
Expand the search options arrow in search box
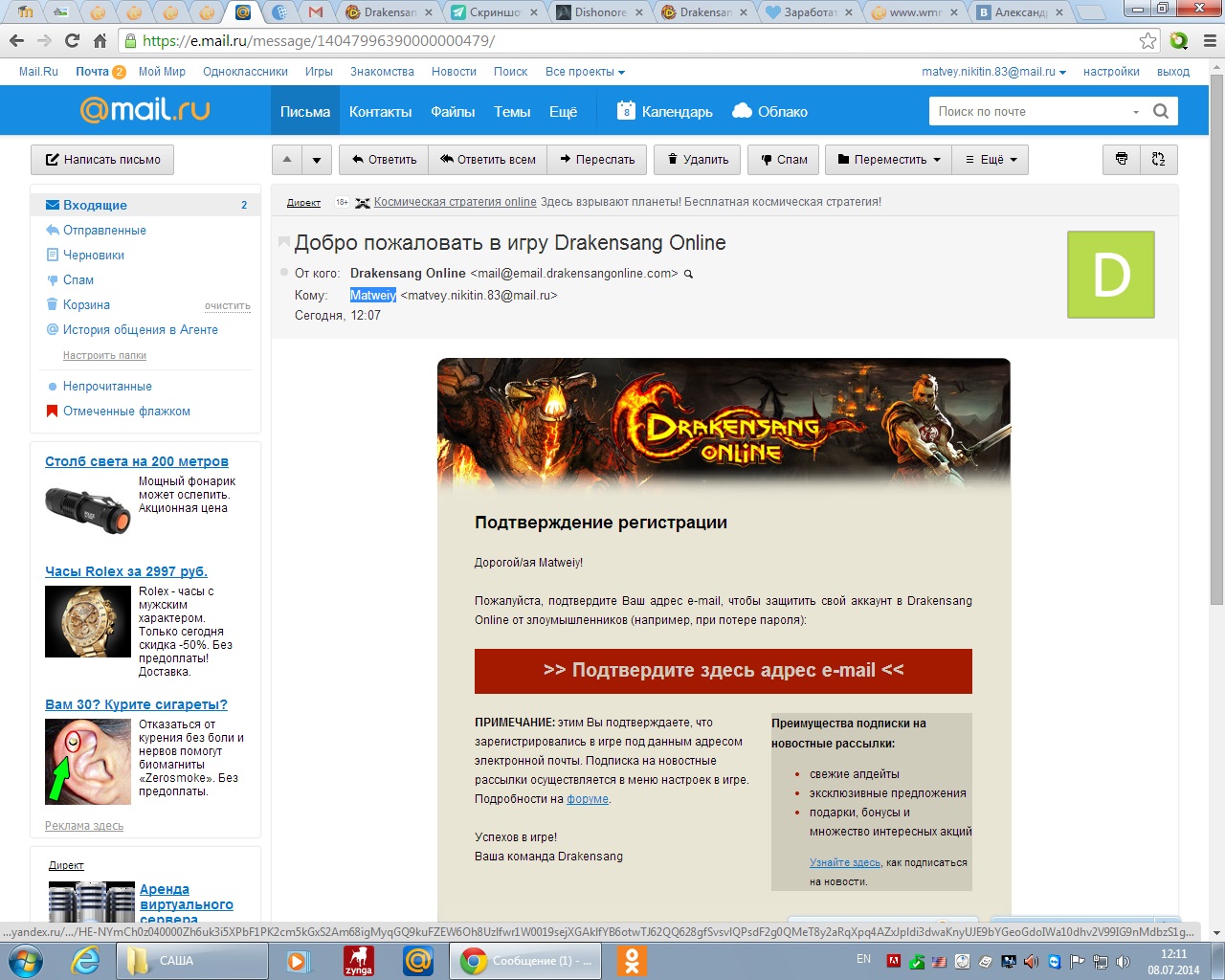1136,112
